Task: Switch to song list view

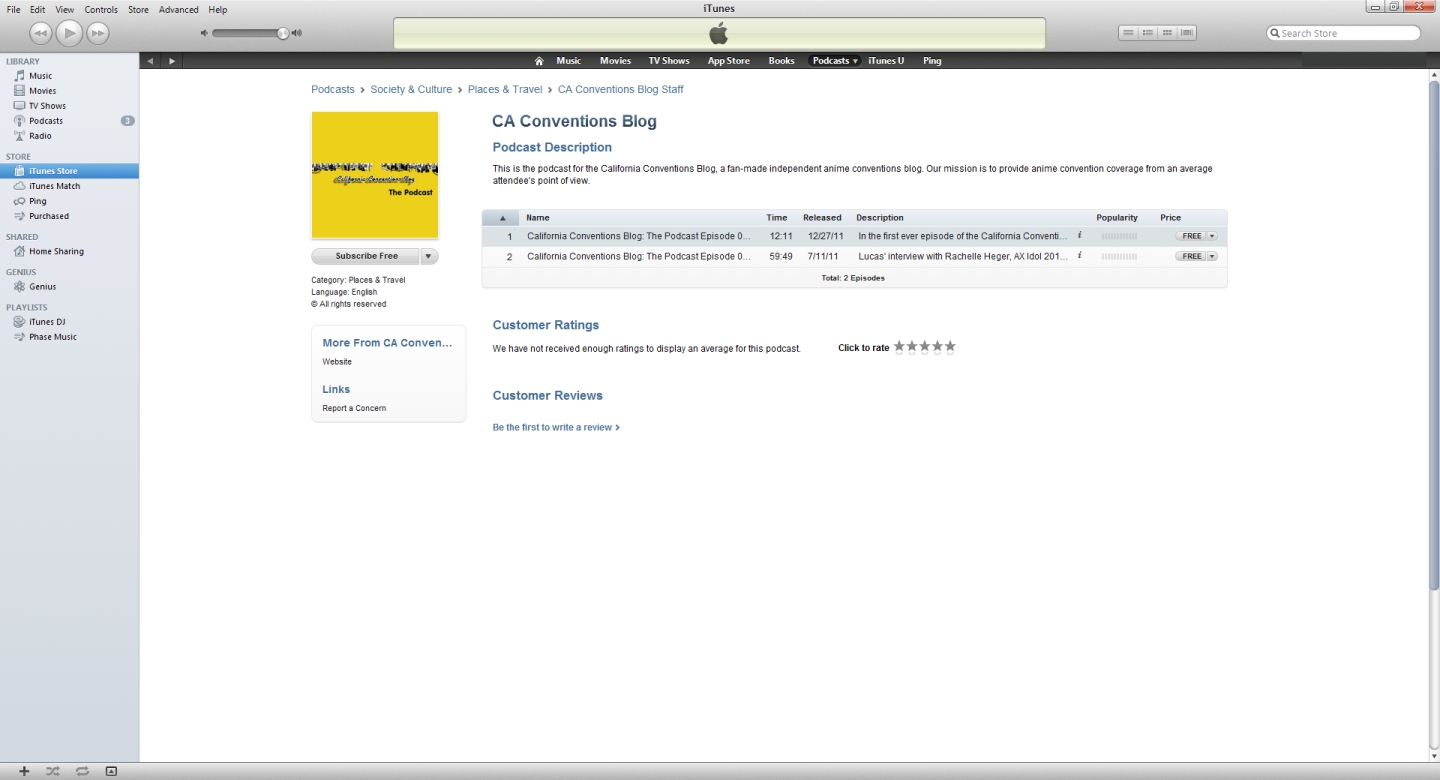Action: (x=1128, y=33)
